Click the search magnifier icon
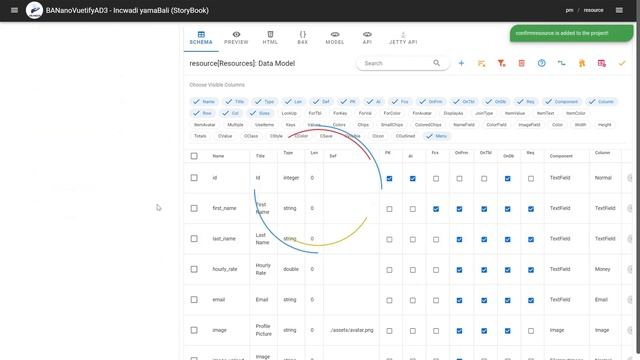The width and height of the screenshot is (640, 360). point(436,63)
